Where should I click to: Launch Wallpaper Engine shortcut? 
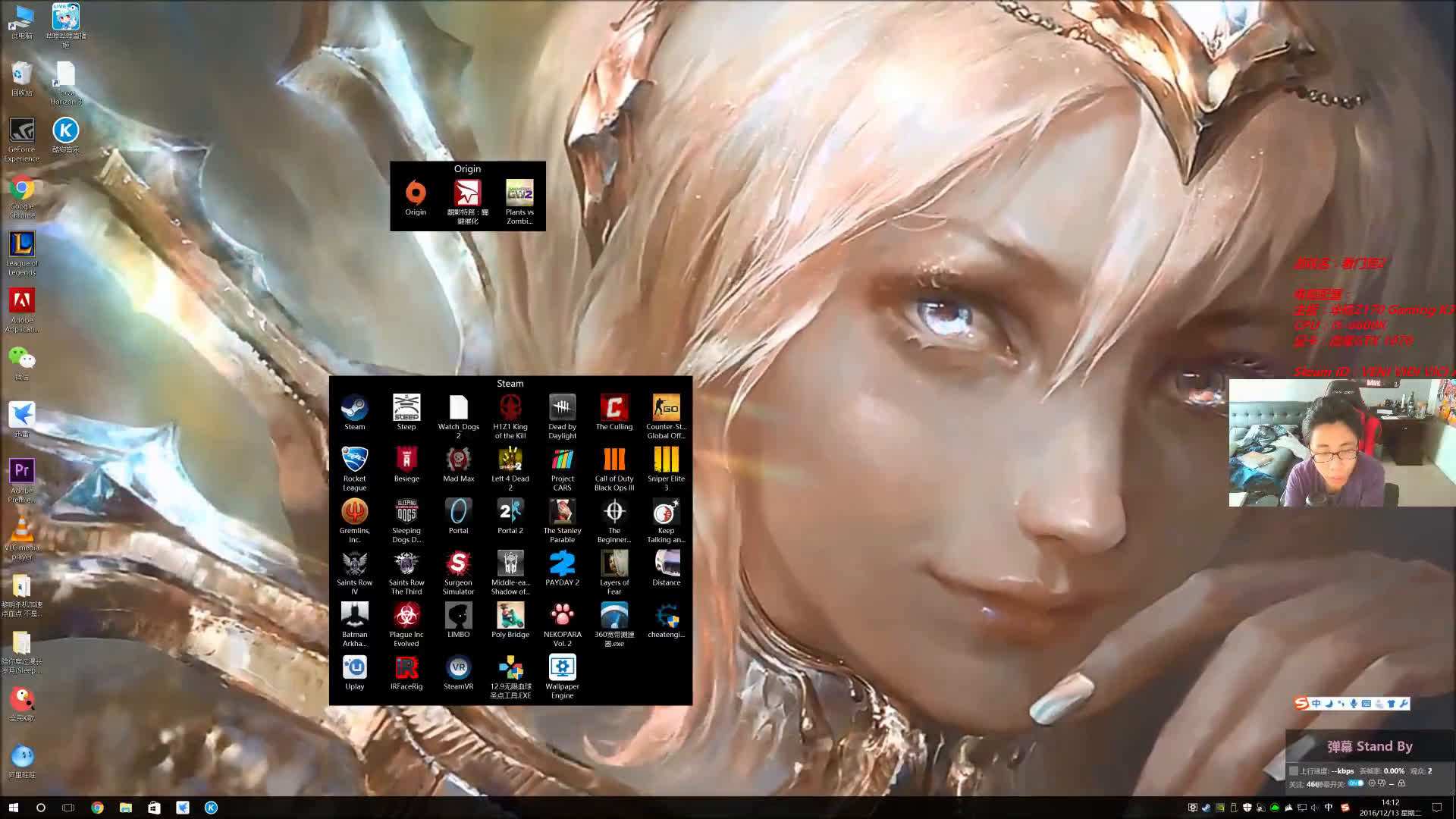click(563, 676)
